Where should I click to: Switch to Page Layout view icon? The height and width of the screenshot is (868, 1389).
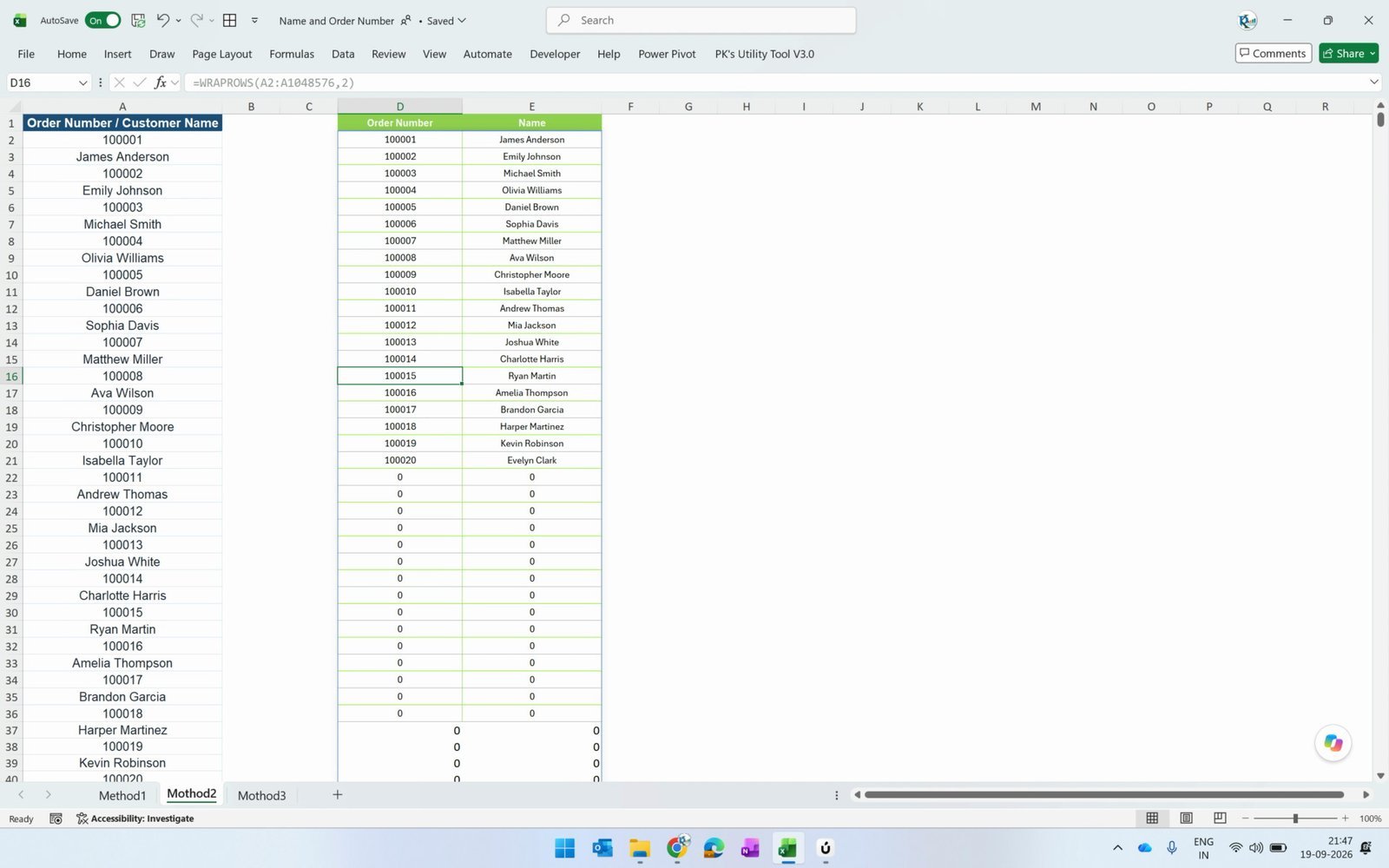[x=1186, y=818]
